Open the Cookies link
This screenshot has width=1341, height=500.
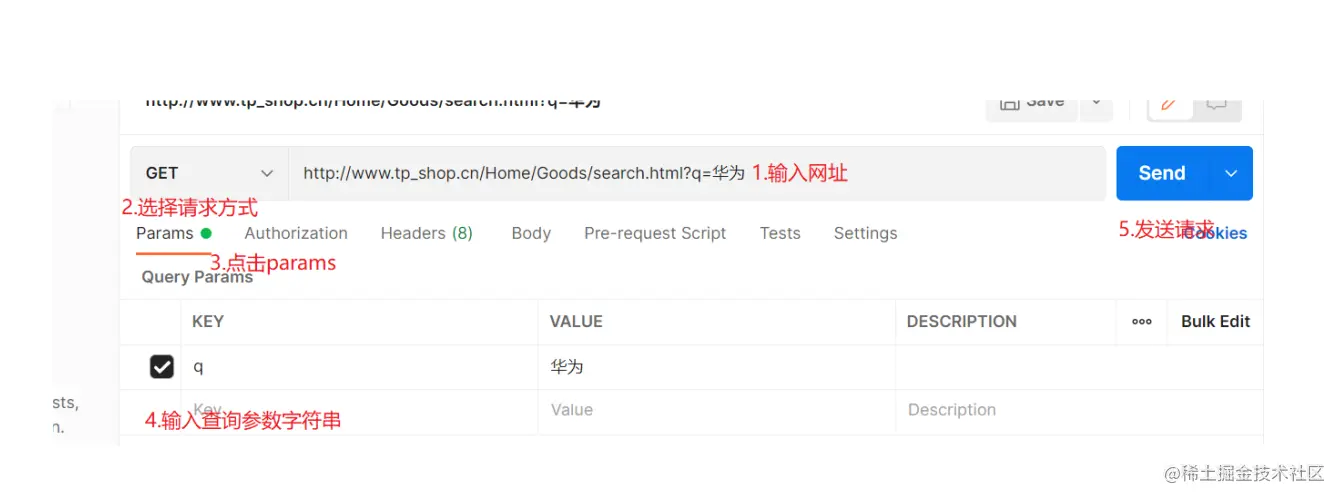pyautogui.click(x=1215, y=233)
